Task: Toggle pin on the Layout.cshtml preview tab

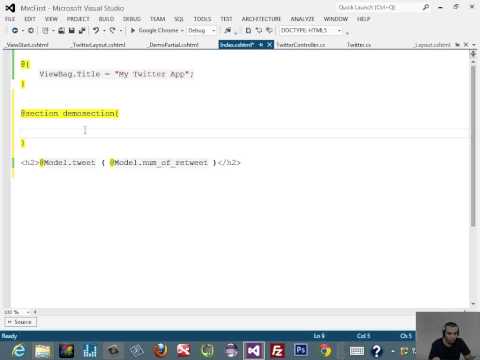Action: click(x=458, y=45)
